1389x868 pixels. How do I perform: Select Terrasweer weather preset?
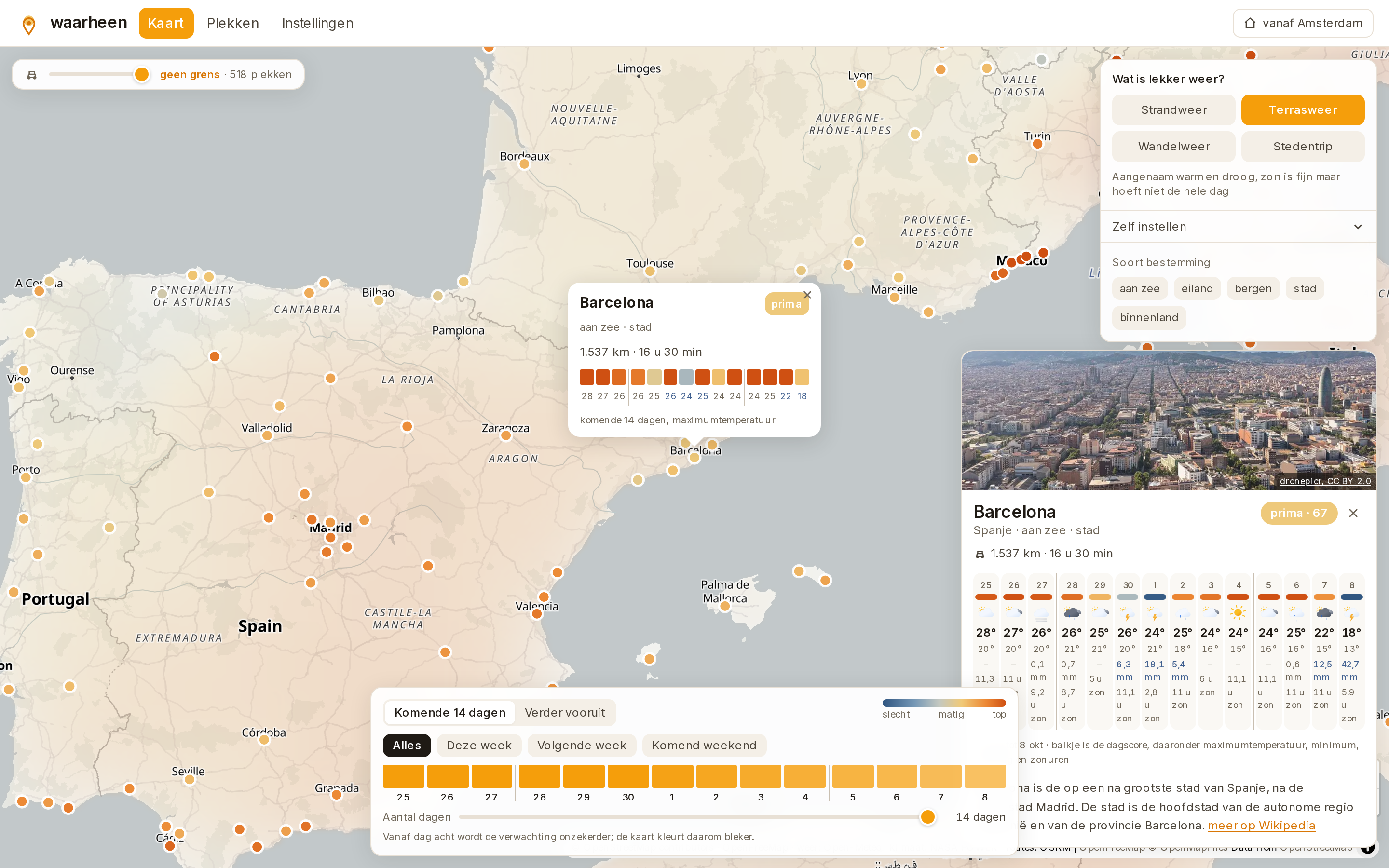(x=1302, y=109)
